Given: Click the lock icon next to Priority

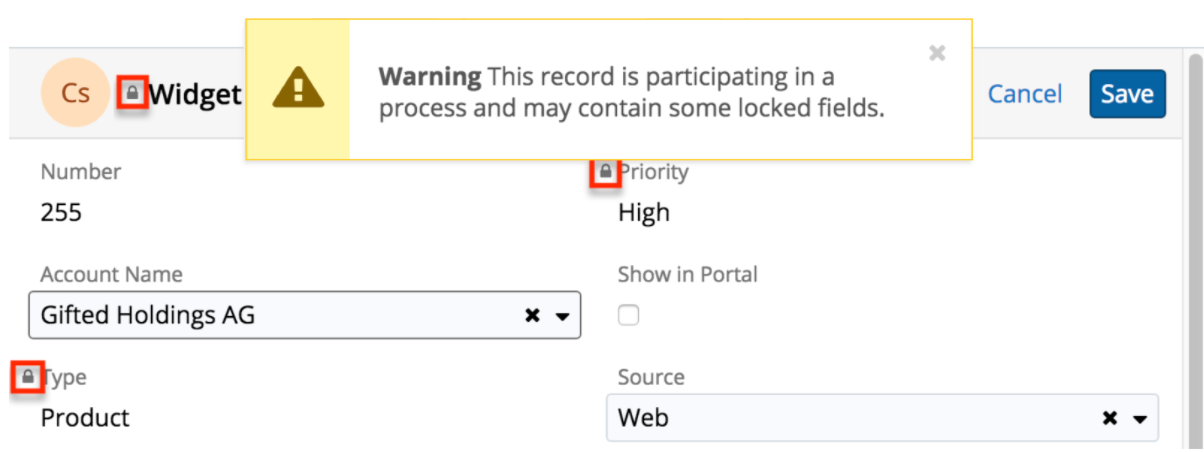Looking at the screenshot, I should (x=604, y=172).
